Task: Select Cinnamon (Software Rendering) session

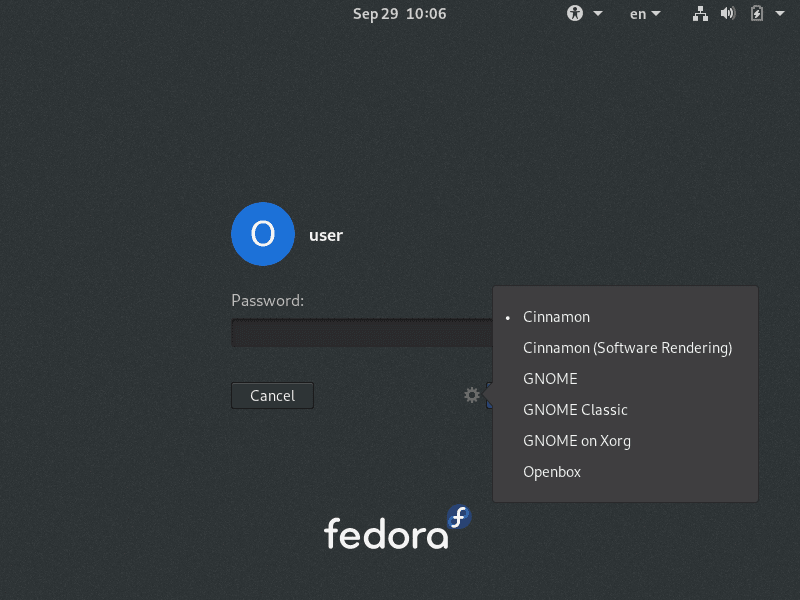Action: [x=627, y=347]
